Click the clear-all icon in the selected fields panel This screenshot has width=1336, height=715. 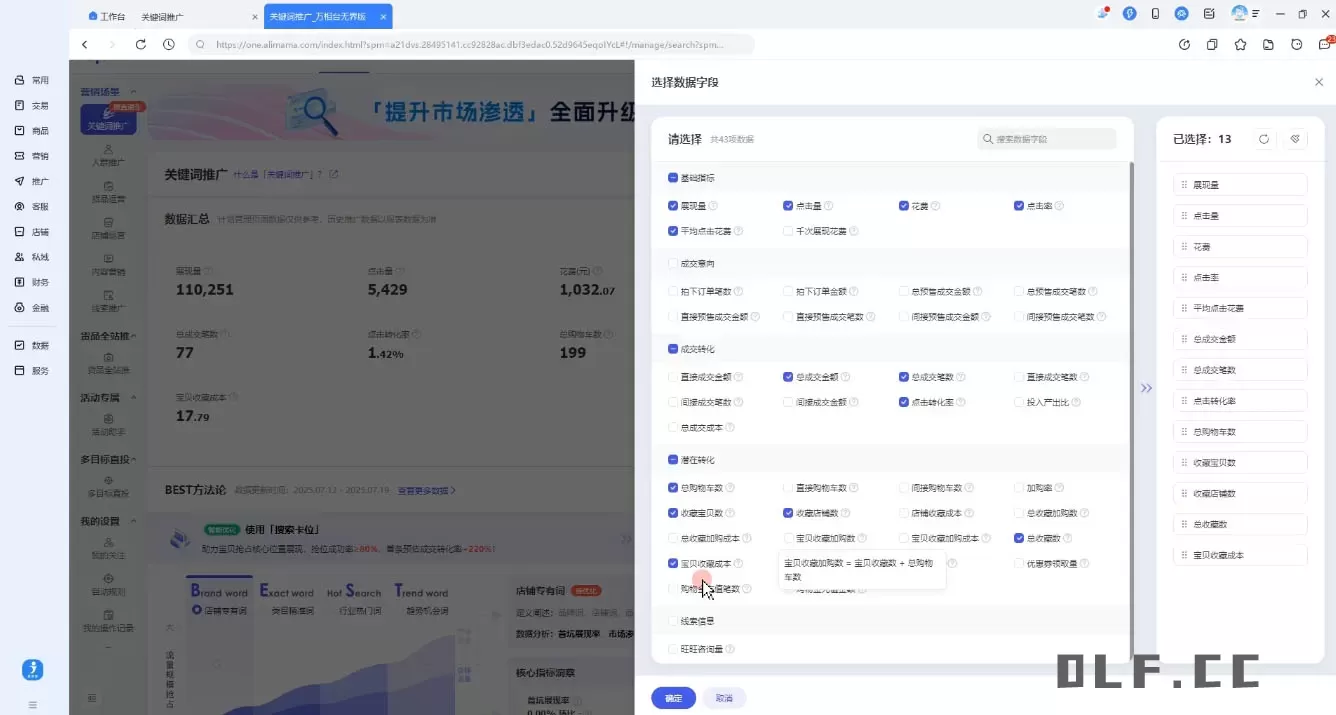pos(1296,138)
